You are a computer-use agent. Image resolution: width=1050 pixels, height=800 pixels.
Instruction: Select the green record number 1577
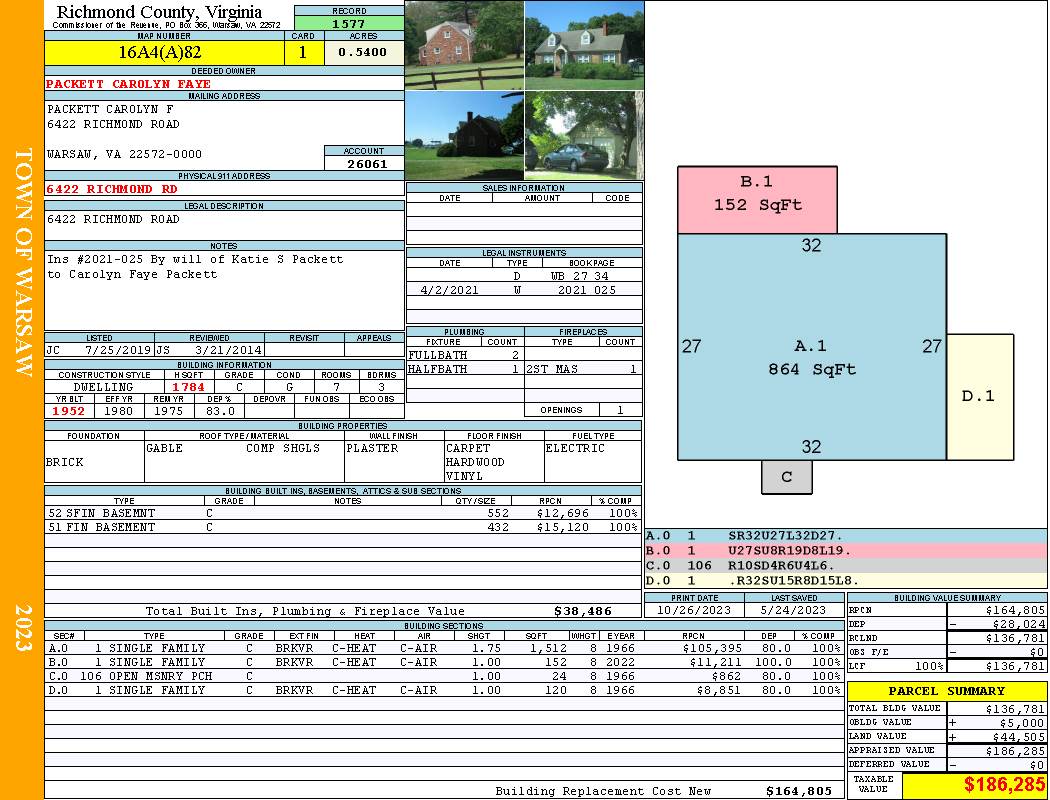click(x=349, y=24)
